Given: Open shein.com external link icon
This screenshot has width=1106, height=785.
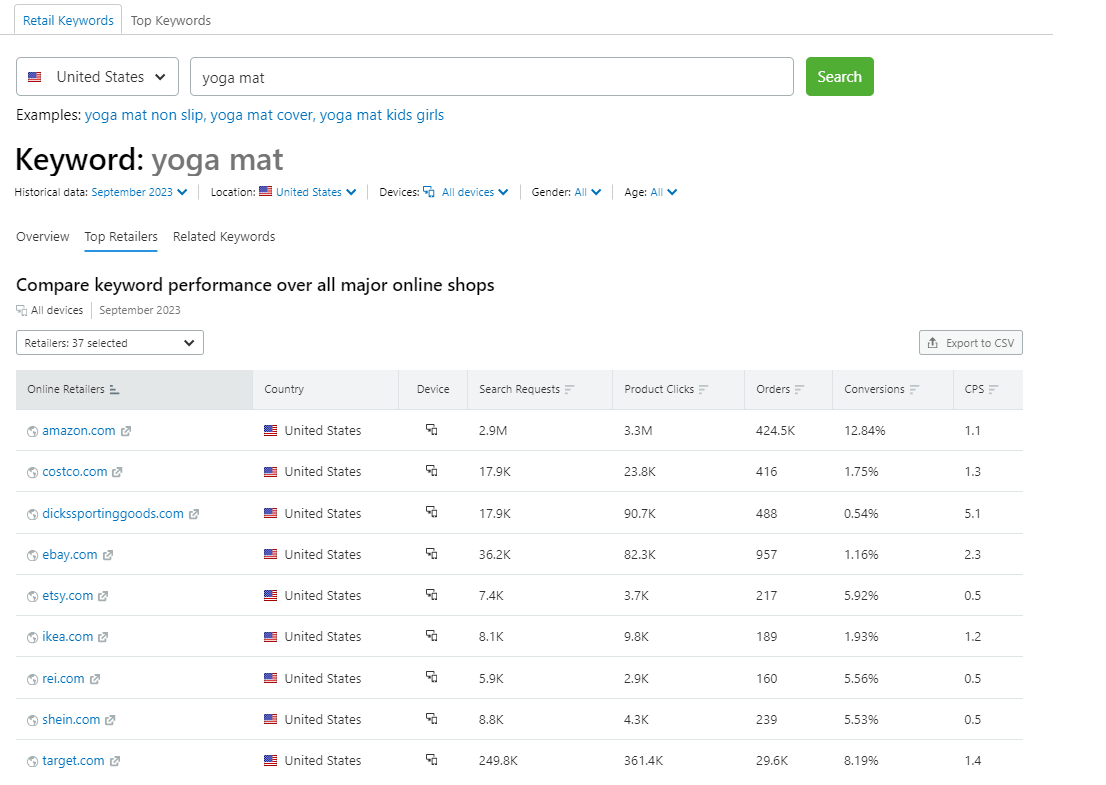Looking at the screenshot, I should click(x=110, y=720).
